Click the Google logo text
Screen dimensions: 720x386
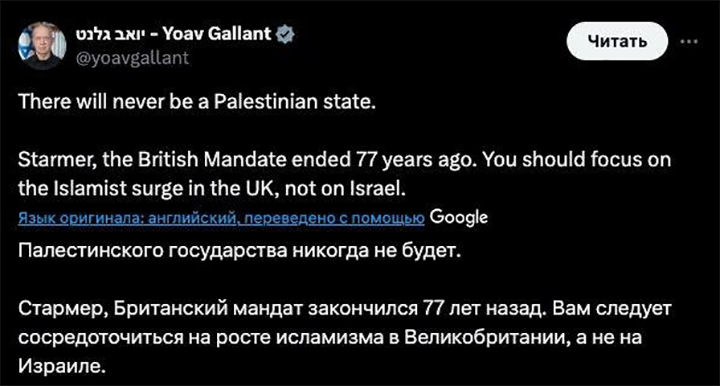click(459, 218)
